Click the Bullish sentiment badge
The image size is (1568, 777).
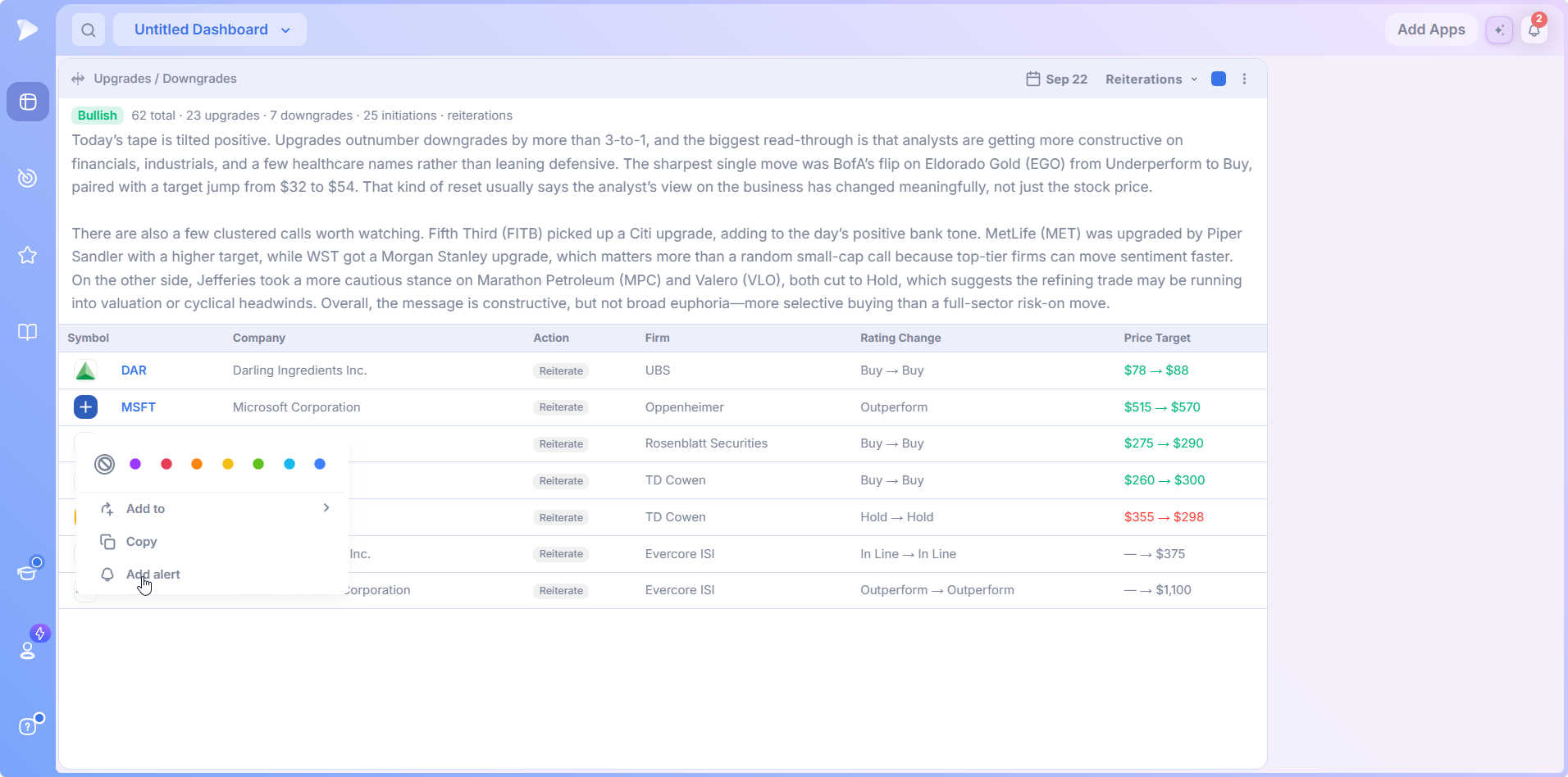pyautogui.click(x=98, y=116)
